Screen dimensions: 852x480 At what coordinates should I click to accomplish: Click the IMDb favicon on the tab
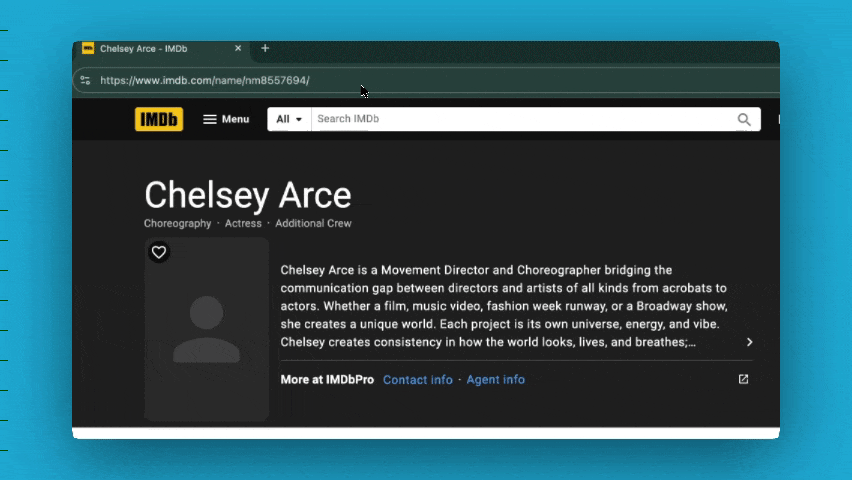tap(87, 48)
